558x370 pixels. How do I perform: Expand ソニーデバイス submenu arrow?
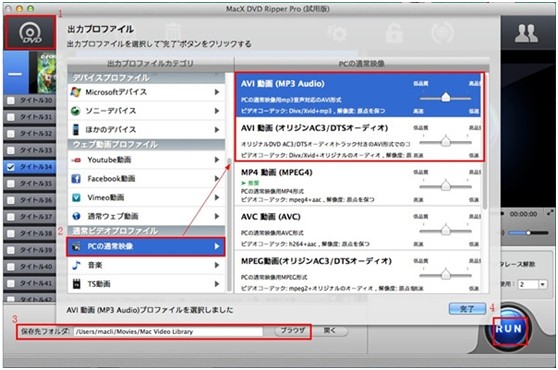pyautogui.click(x=217, y=111)
